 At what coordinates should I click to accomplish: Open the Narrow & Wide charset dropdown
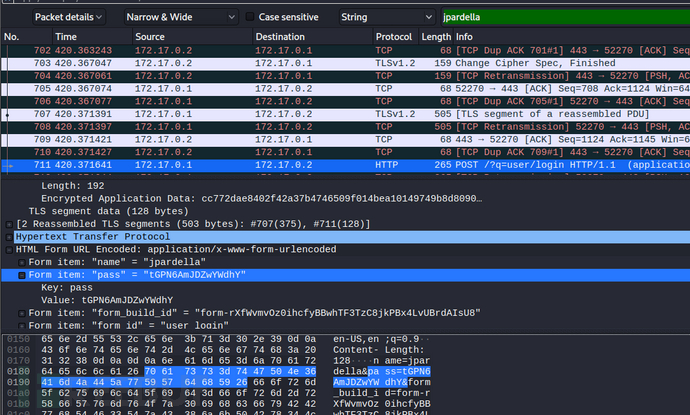click(x=181, y=17)
